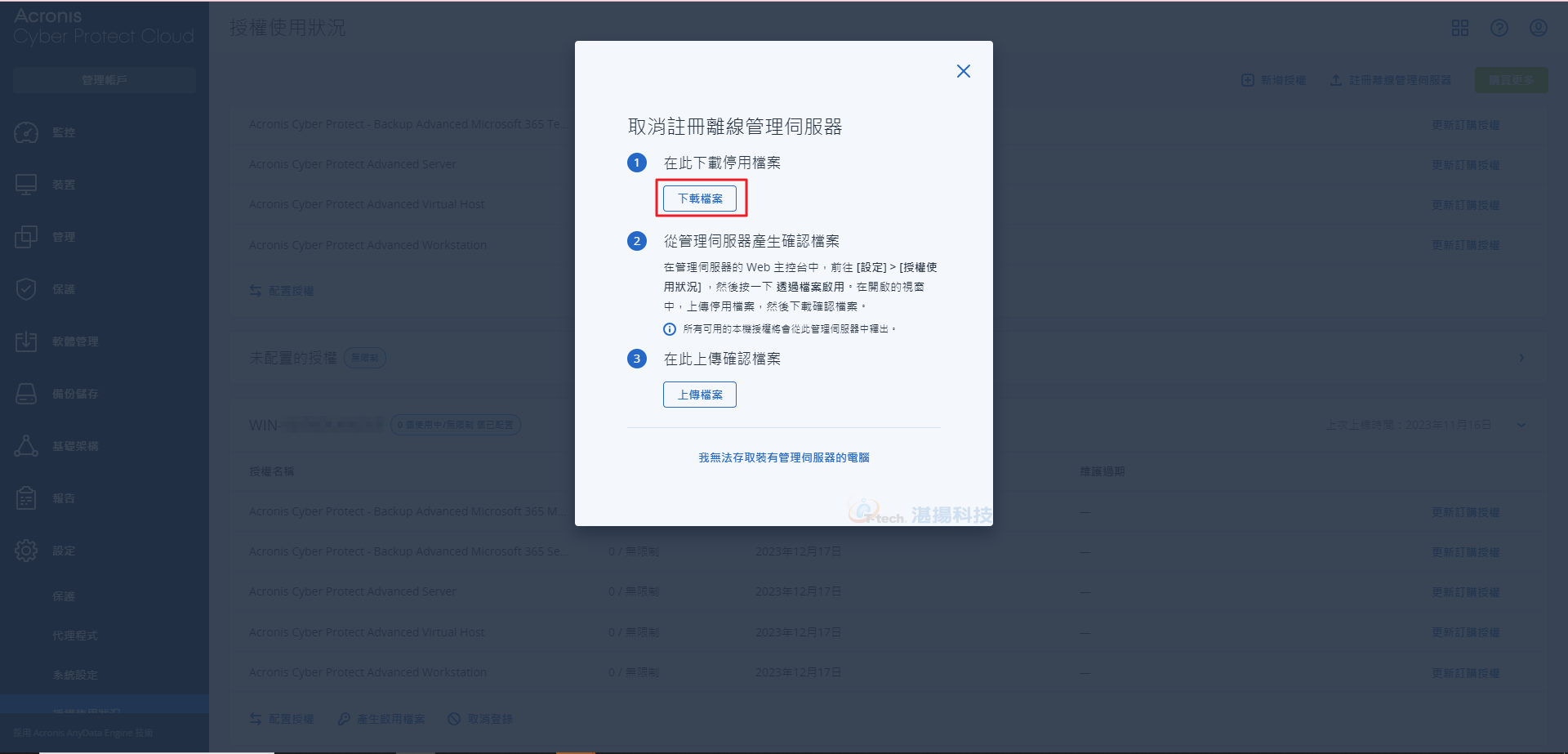The image size is (1568, 754).
Task: Open the apps grid icon in header
Action: (1460, 29)
